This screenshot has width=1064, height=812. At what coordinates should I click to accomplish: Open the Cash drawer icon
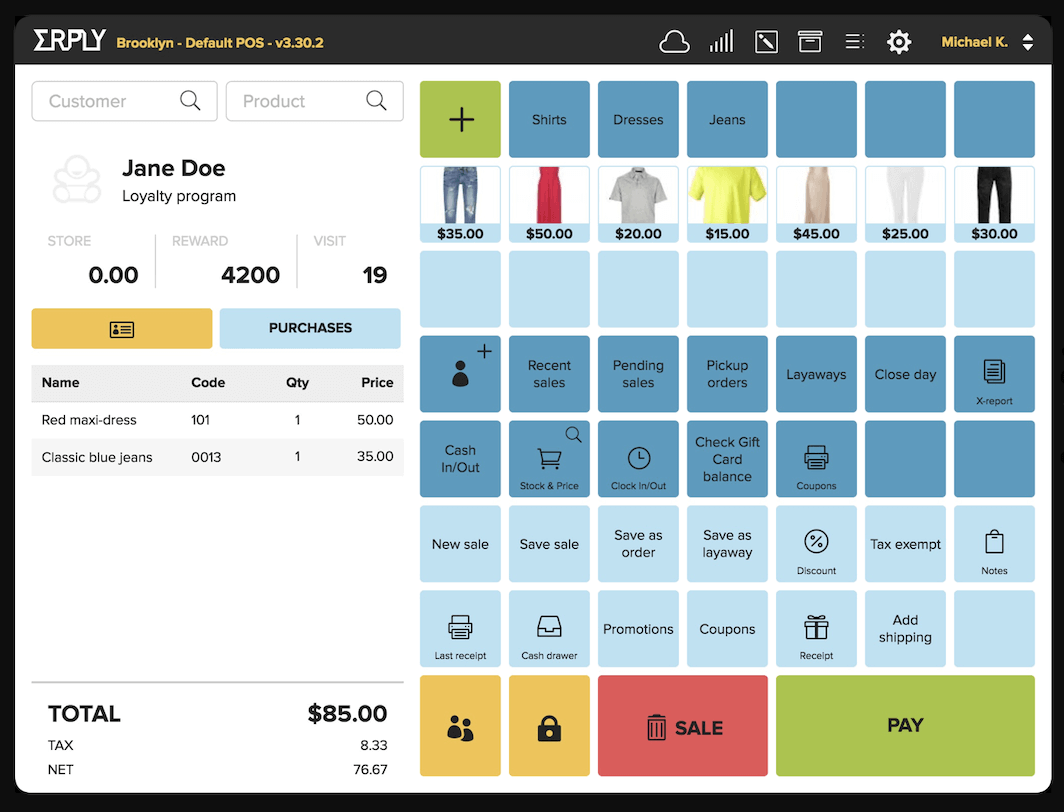point(549,629)
